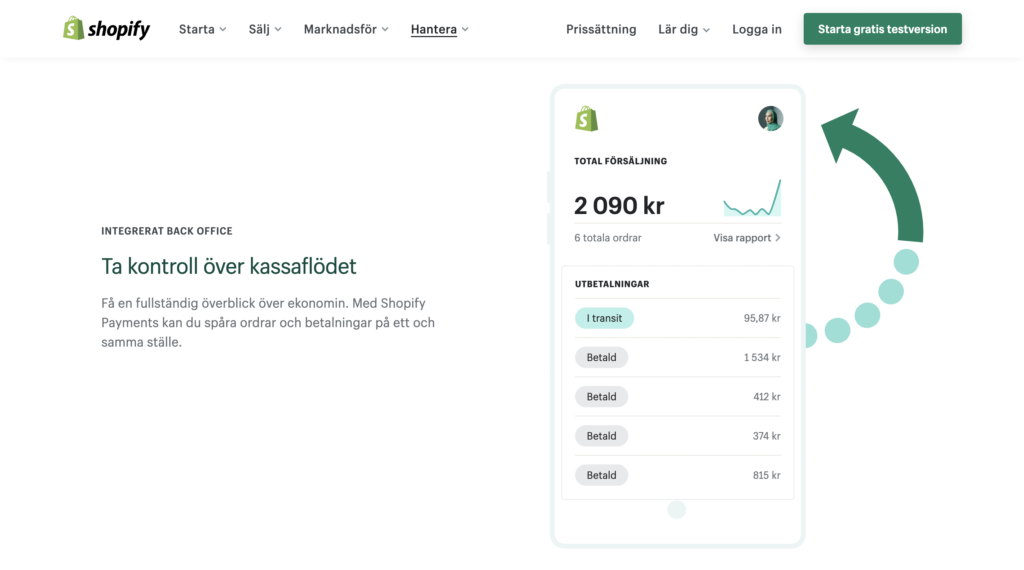Expand the Sälj dropdown menu
The image size is (1024, 570).
tap(265, 29)
